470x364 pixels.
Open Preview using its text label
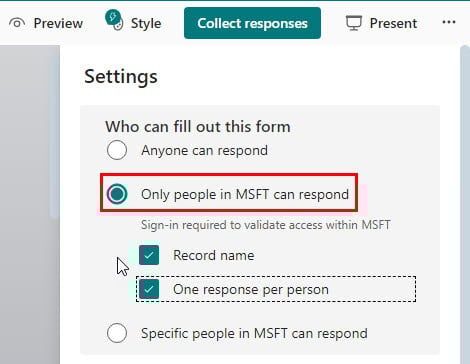(x=58, y=23)
